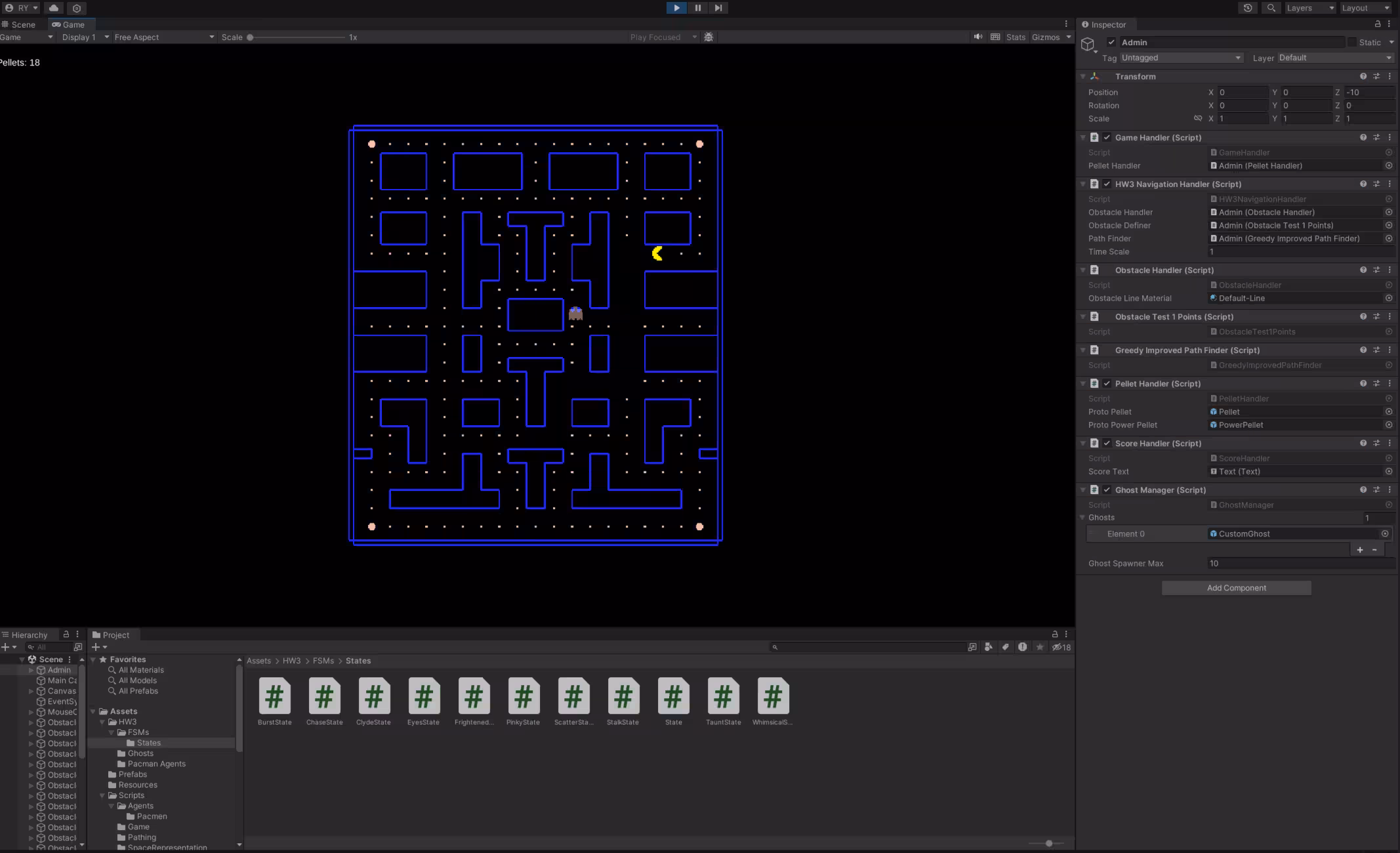Open the Layout dropdown
The image size is (1400, 853).
(1365, 8)
